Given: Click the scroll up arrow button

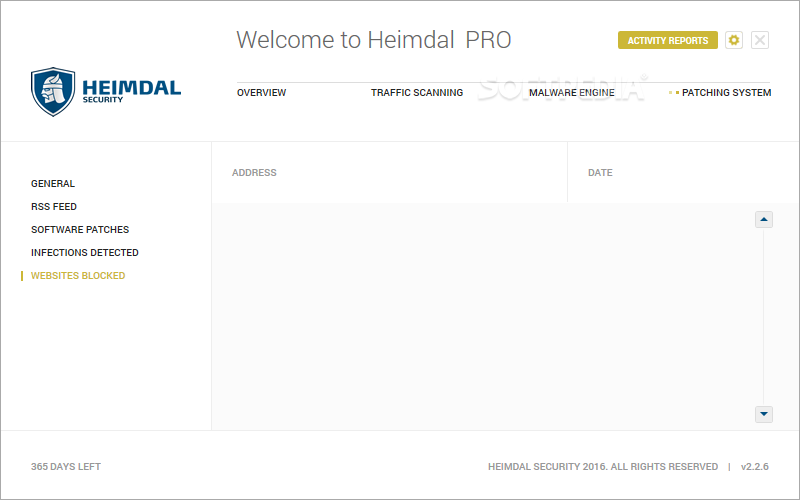Looking at the screenshot, I should (763, 219).
